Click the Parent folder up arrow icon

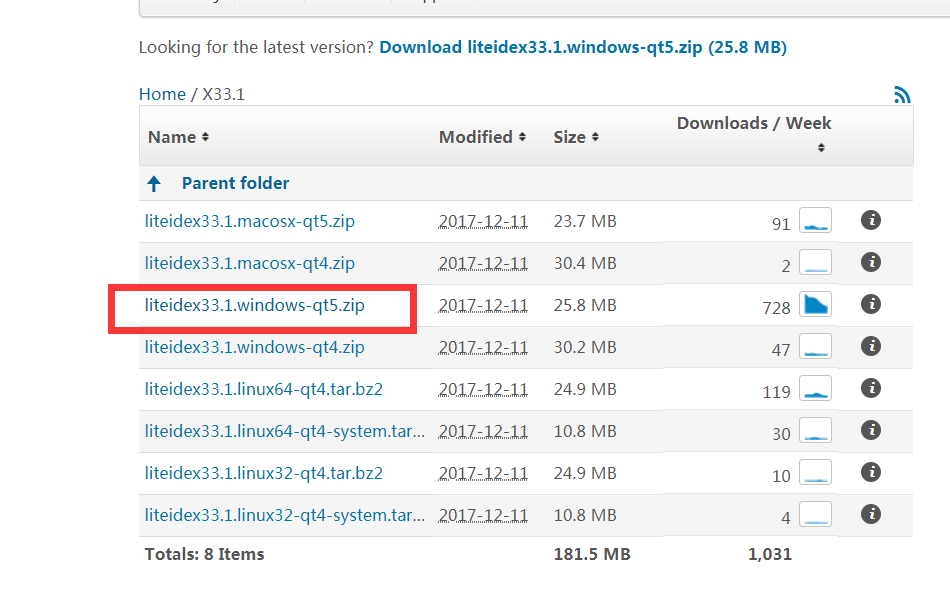point(154,183)
